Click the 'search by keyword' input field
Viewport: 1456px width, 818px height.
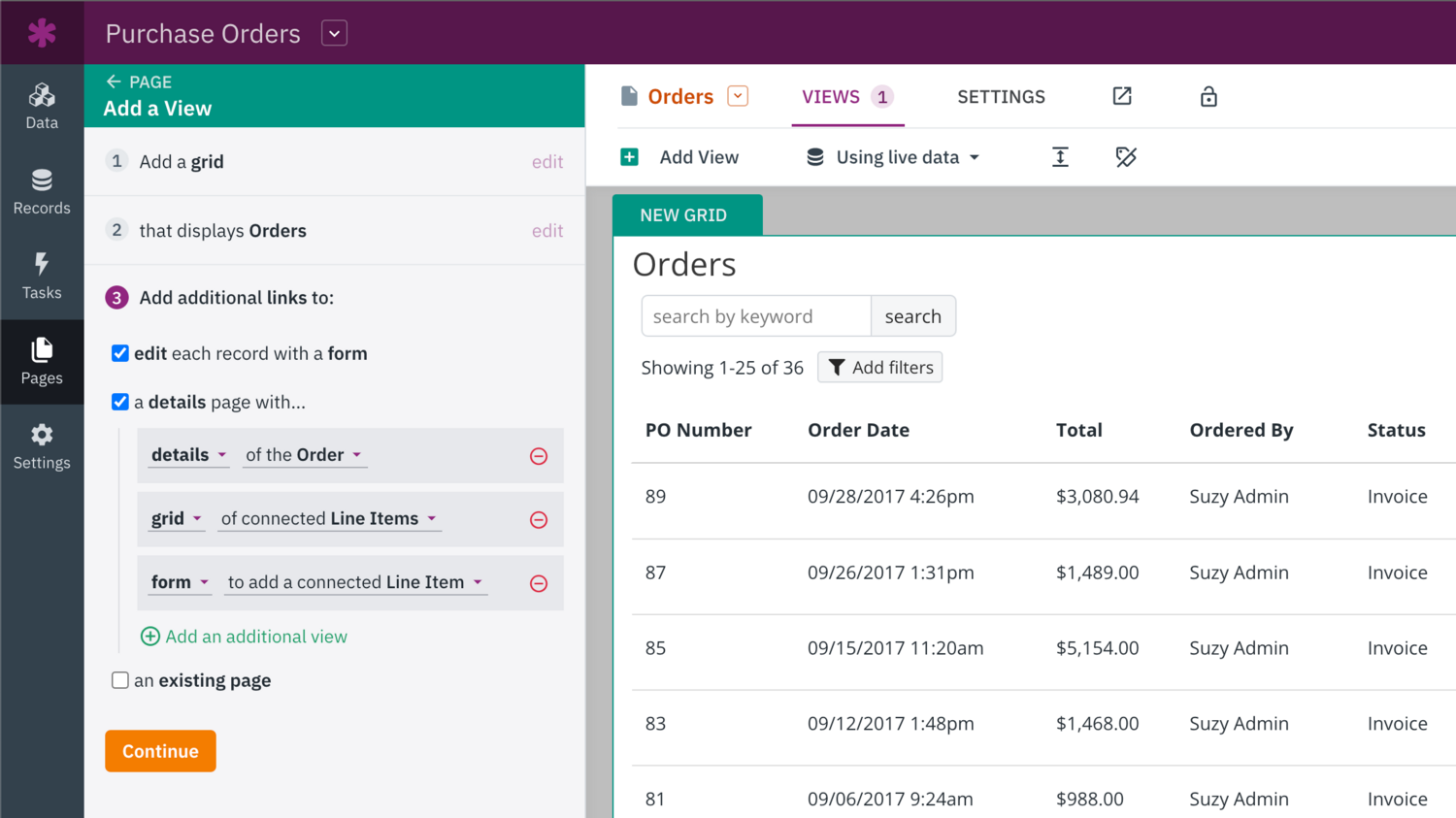point(755,315)
